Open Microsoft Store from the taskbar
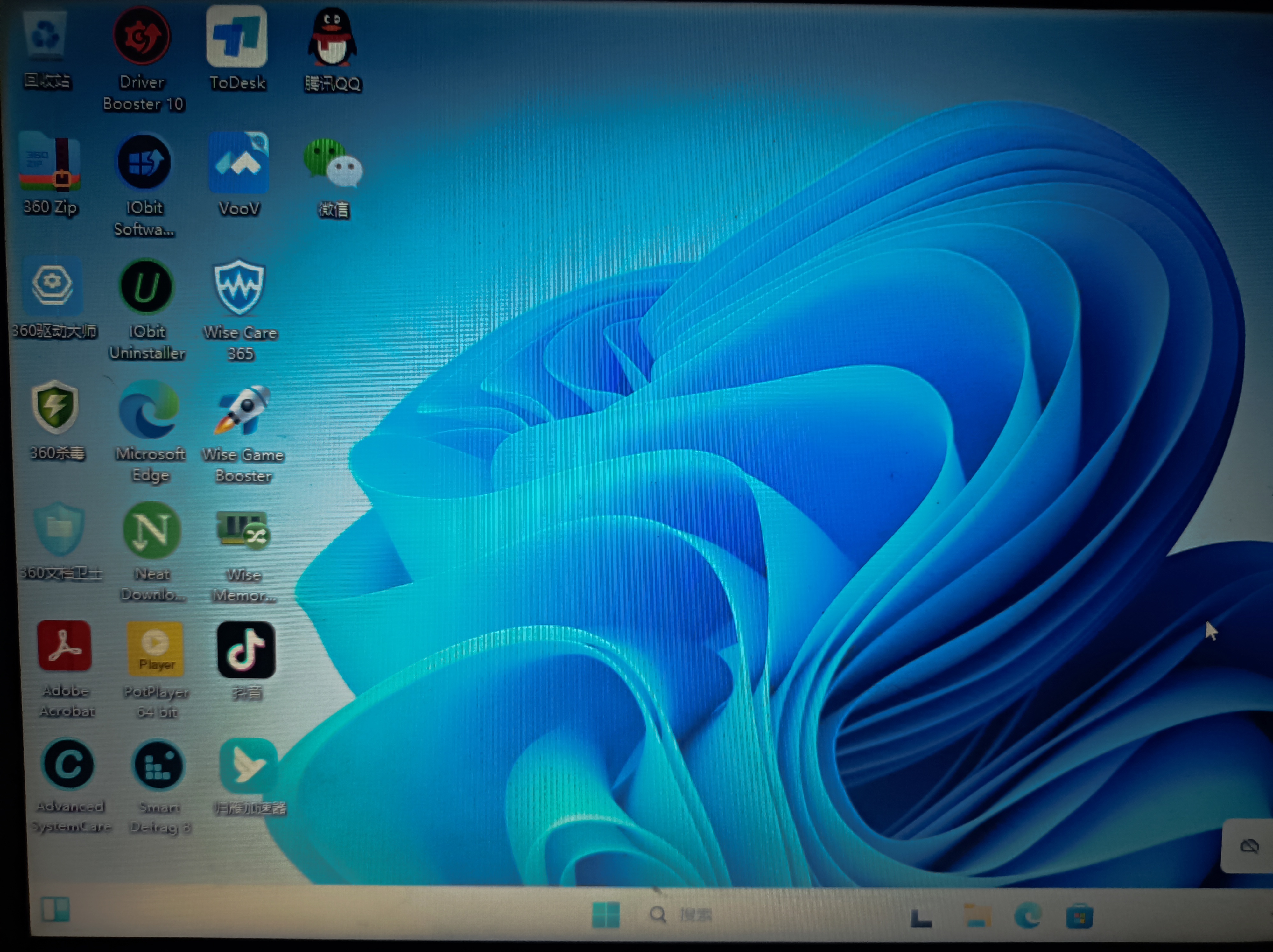Image resolution: width=1273 pixels, height=952 pixels. (x=1079, y=916)
